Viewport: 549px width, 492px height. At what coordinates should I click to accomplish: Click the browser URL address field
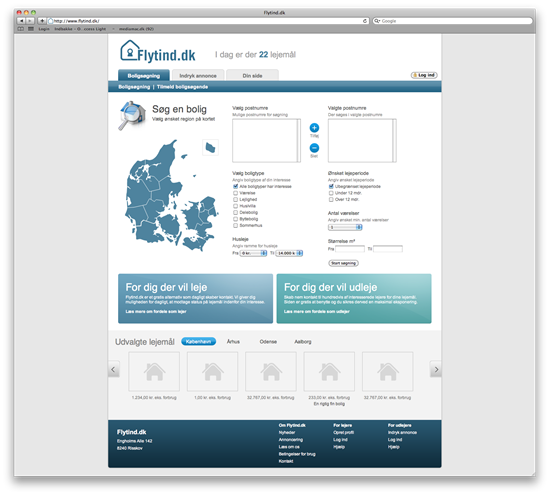tap(208, 21)
